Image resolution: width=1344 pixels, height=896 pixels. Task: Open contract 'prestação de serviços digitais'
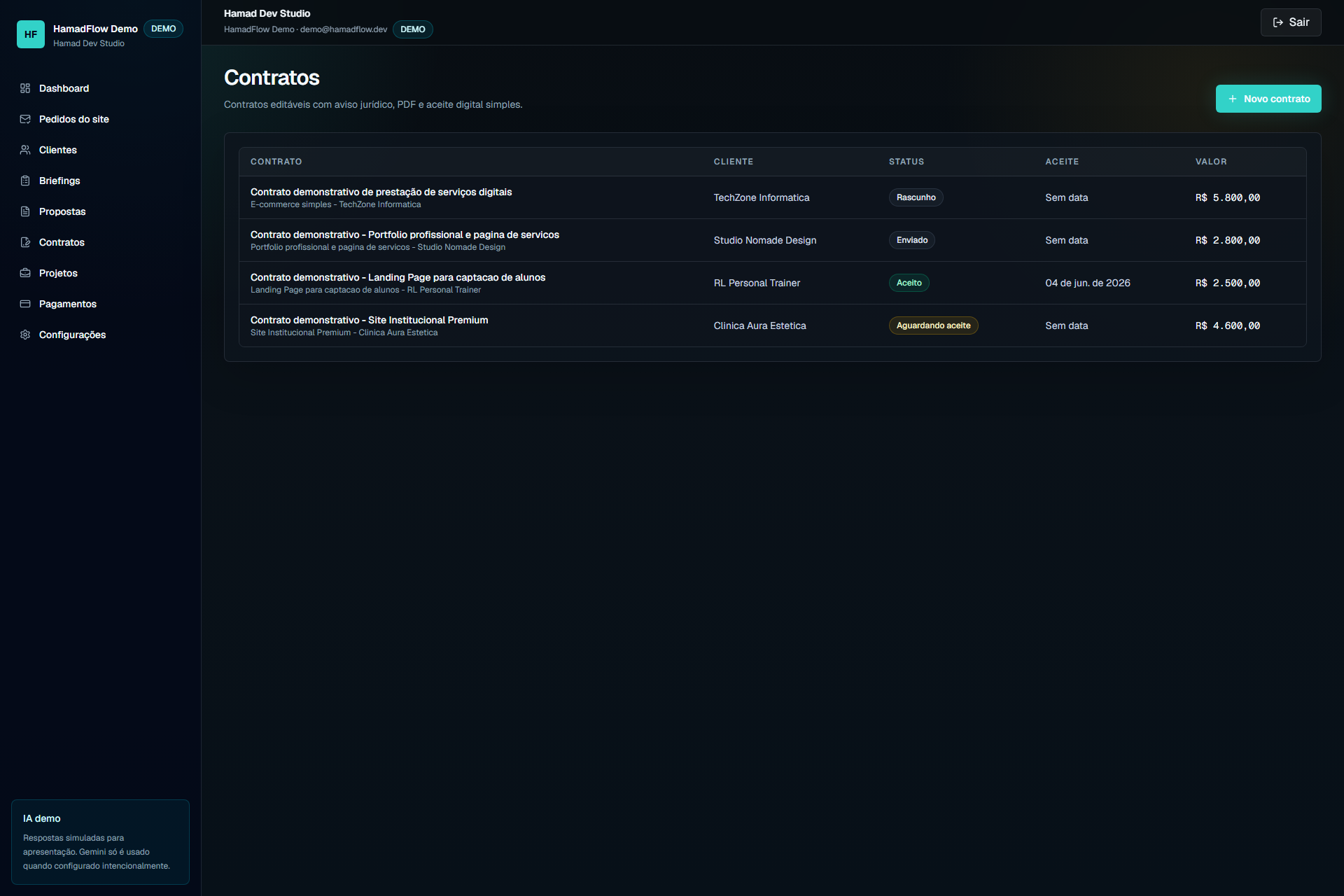point(381,192)
